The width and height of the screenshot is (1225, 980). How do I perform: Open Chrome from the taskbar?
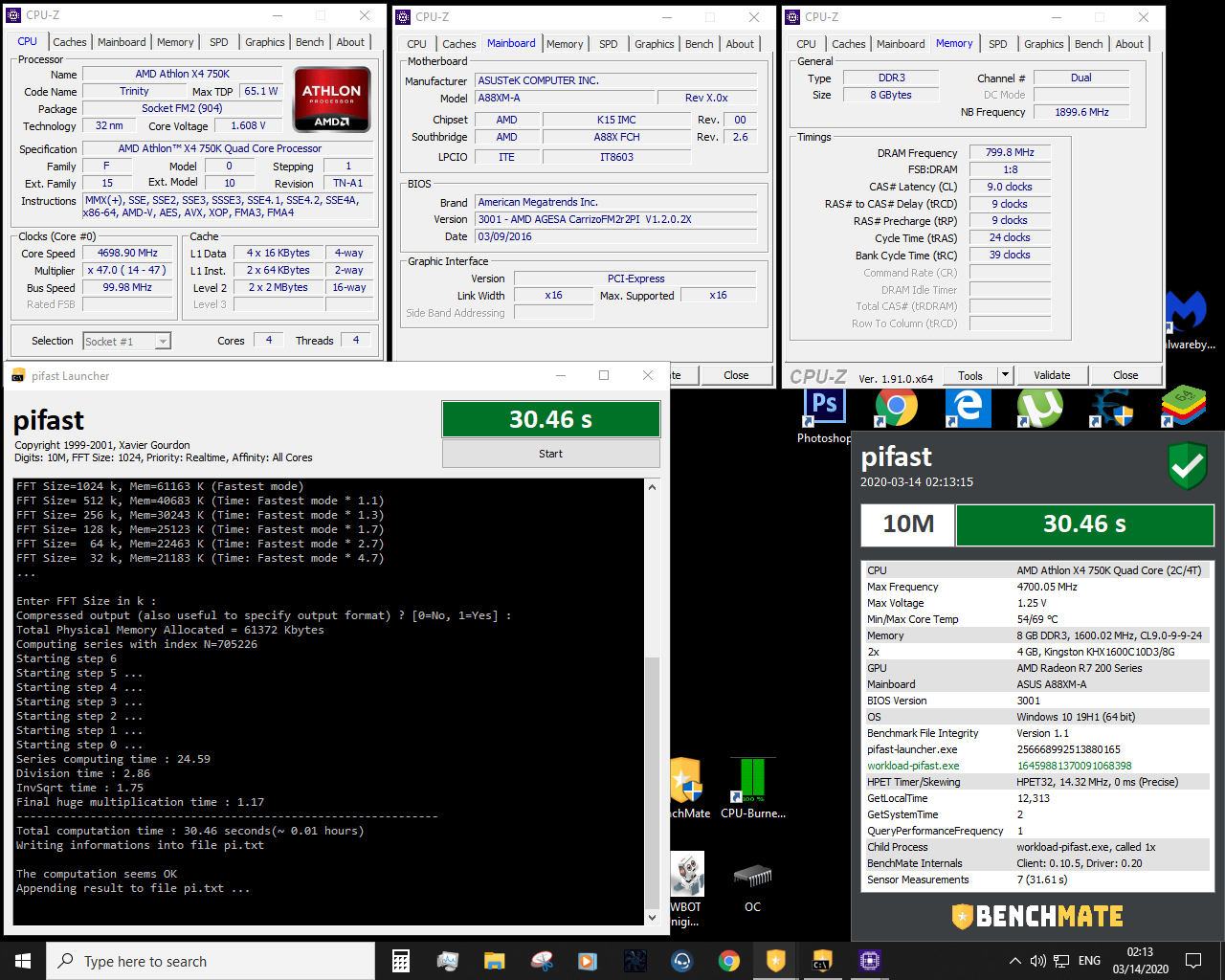(729, 961)
